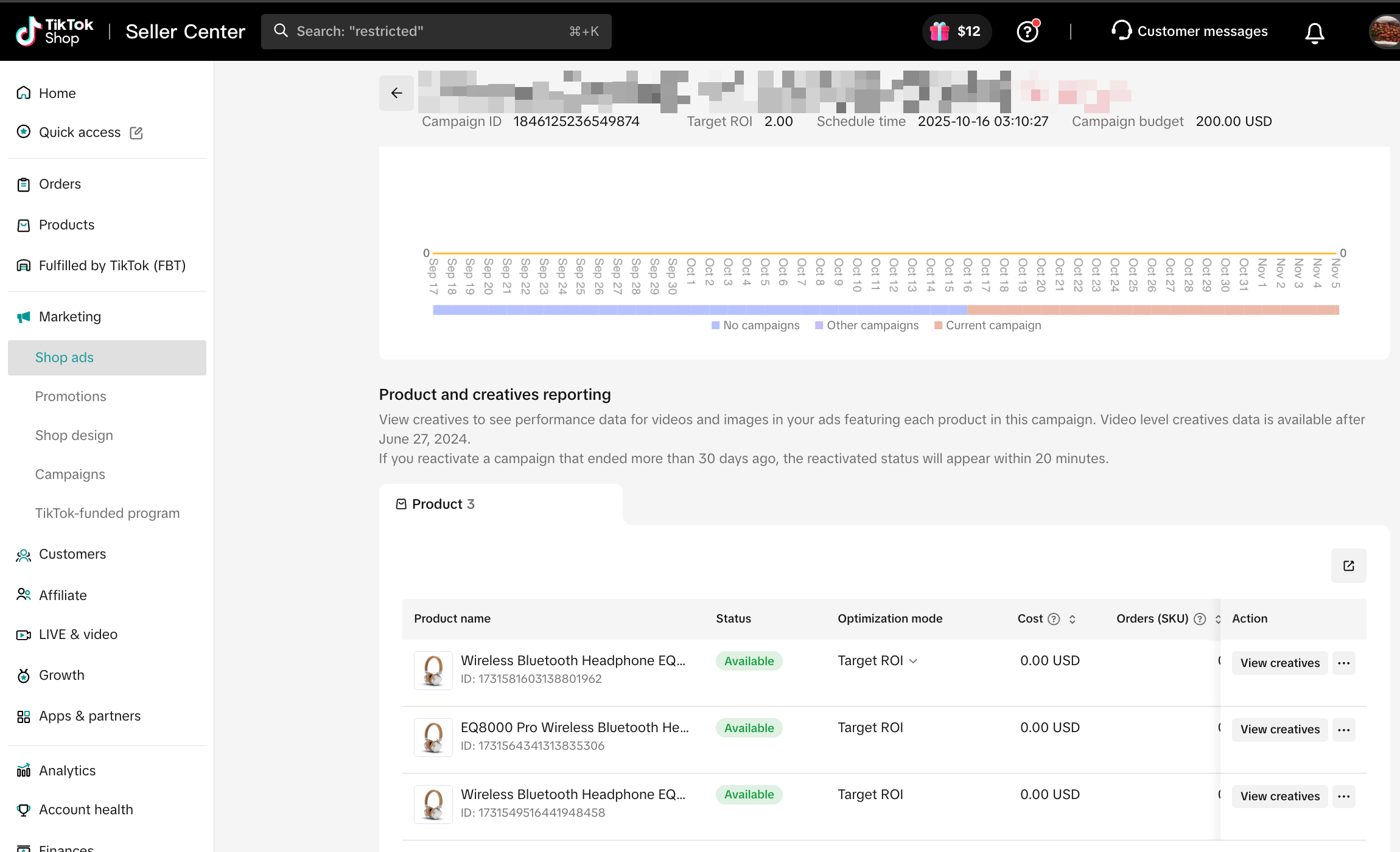Click View creatives for EQ8000 Pro product
The width and height of the screenshot is (1400, 852).
pyautogui.click(x=1279, y=729)
